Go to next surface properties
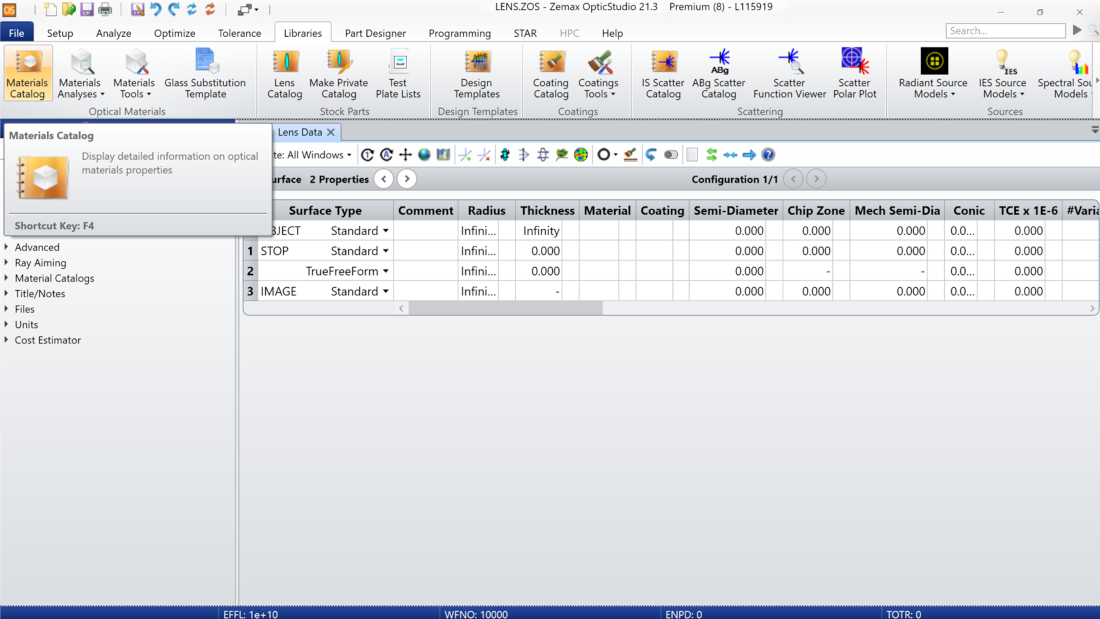The image size is (1100, 619). click(407, 179)
